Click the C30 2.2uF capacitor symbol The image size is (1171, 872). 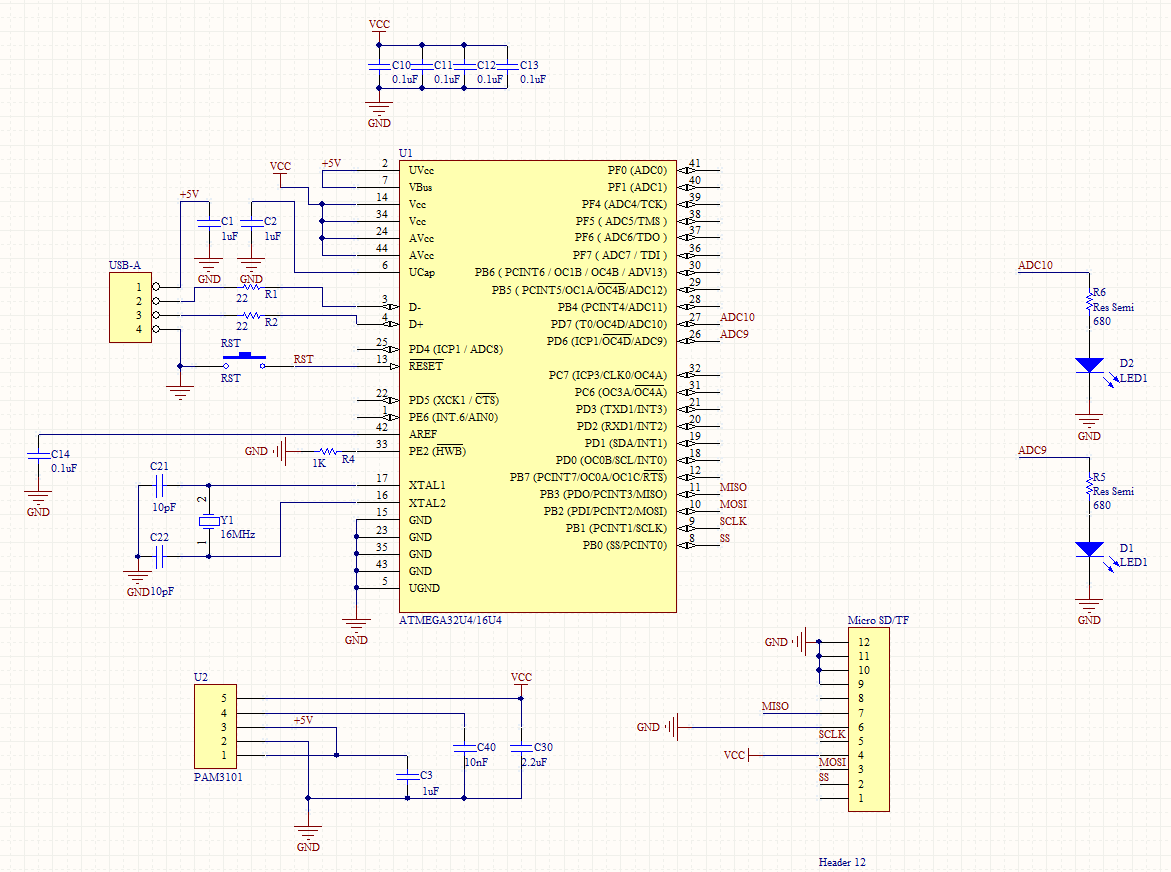(x=521, y=747)
